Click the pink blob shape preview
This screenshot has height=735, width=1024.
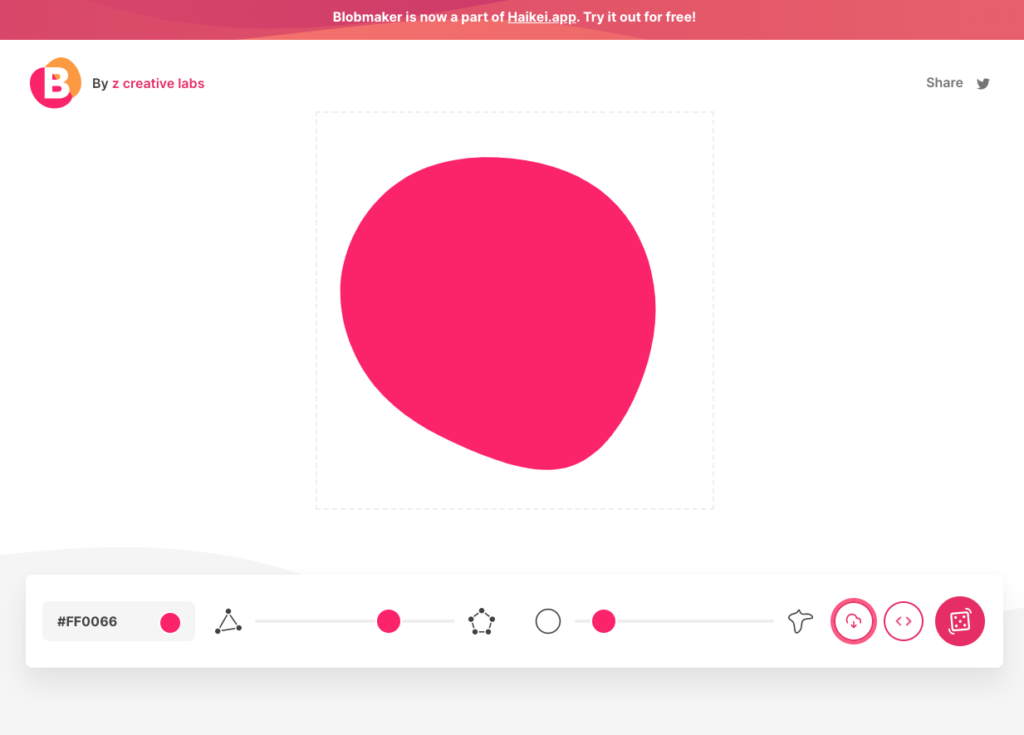[x=500, y=310]
